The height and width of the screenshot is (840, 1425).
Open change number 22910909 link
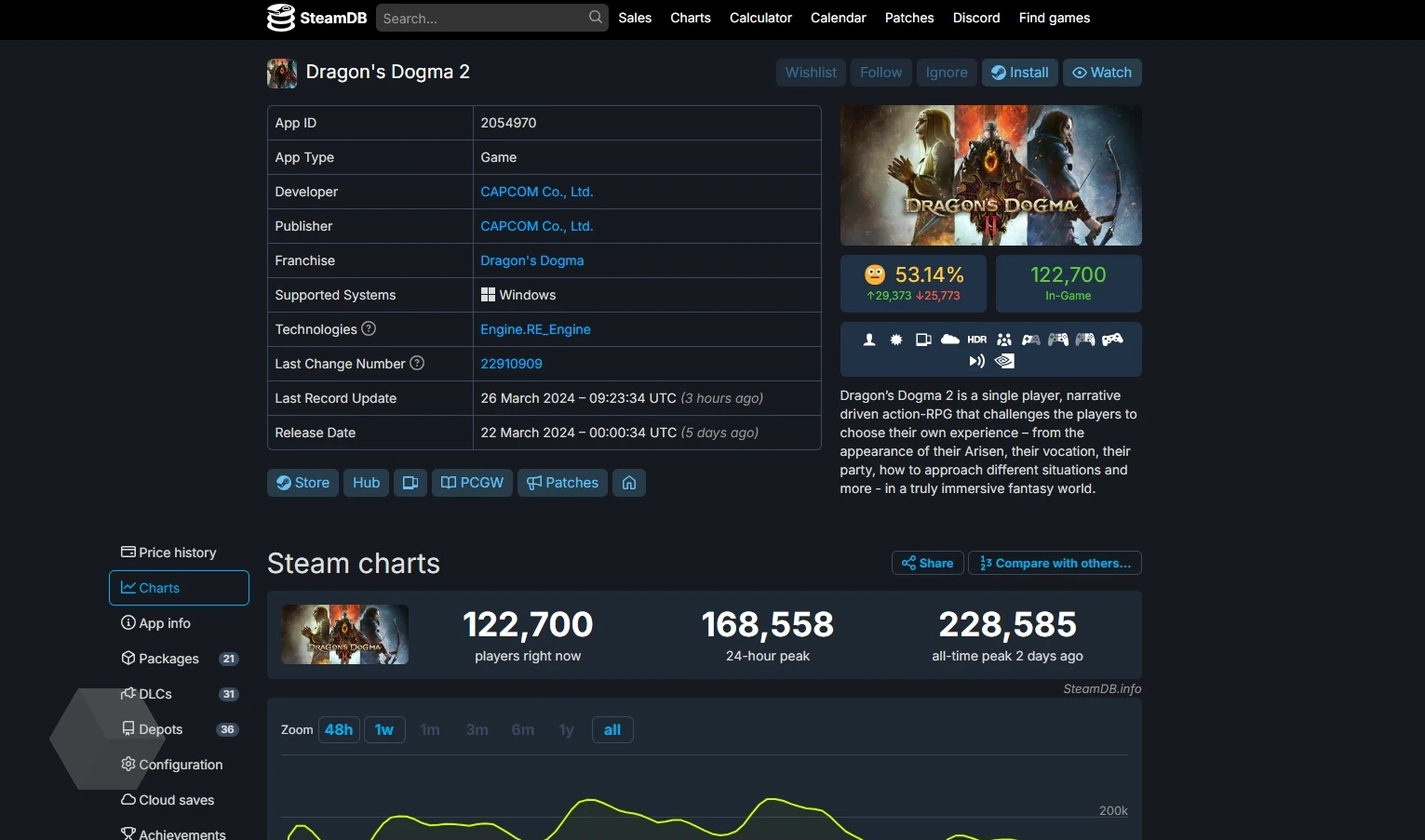[x=511, y=364]
